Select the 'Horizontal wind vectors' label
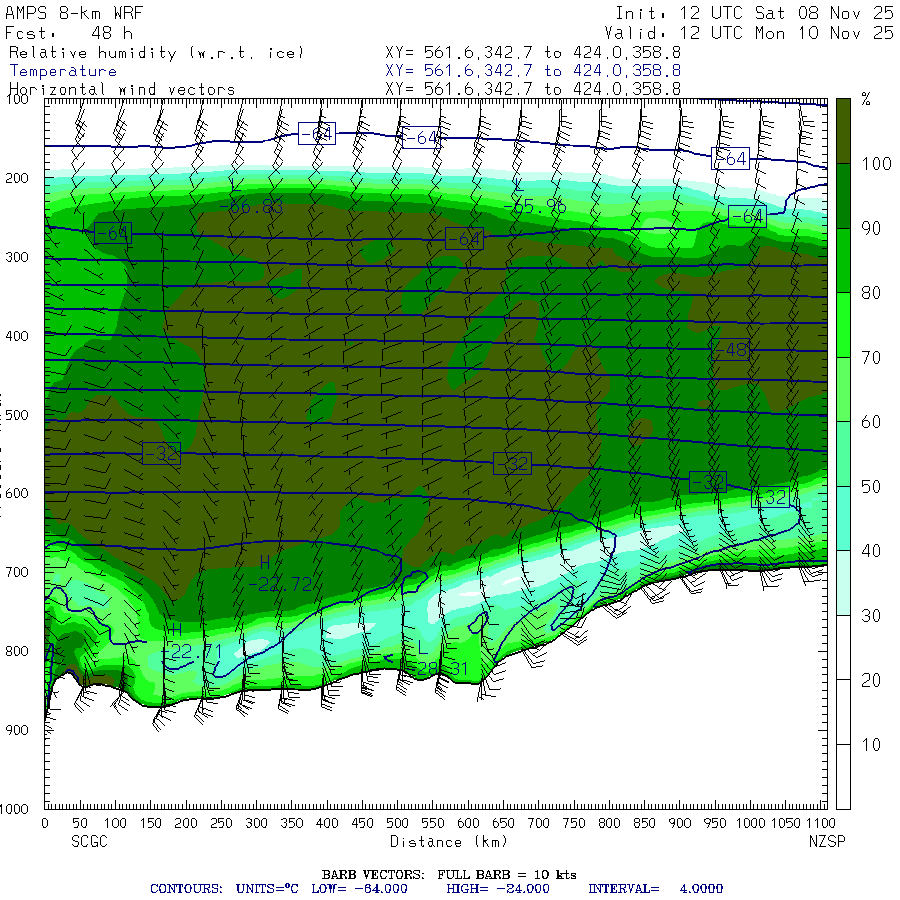Viewport: 900px width, 900px height. tap(122, 90)
